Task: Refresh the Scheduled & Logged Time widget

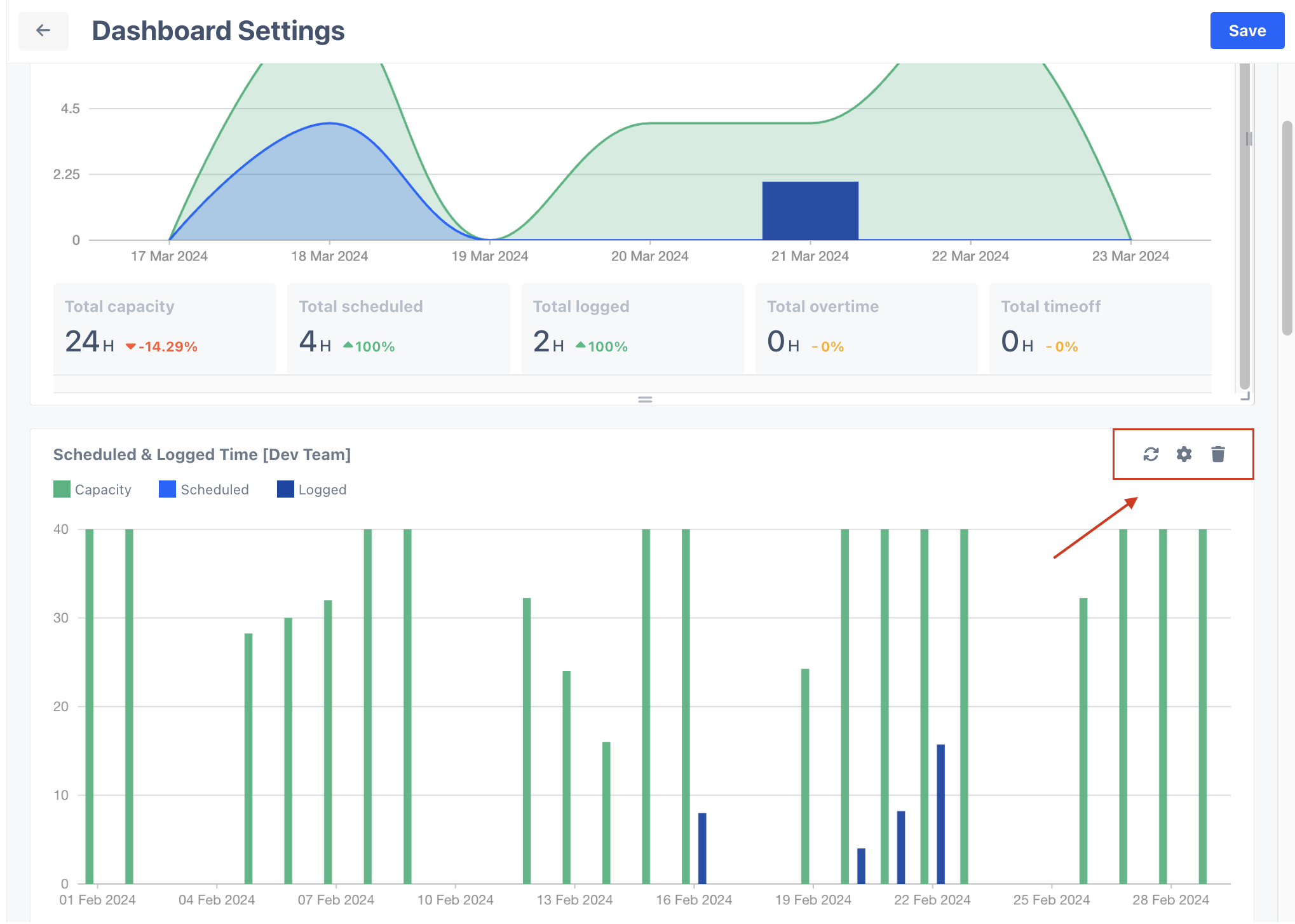Action: point(1151,454)
